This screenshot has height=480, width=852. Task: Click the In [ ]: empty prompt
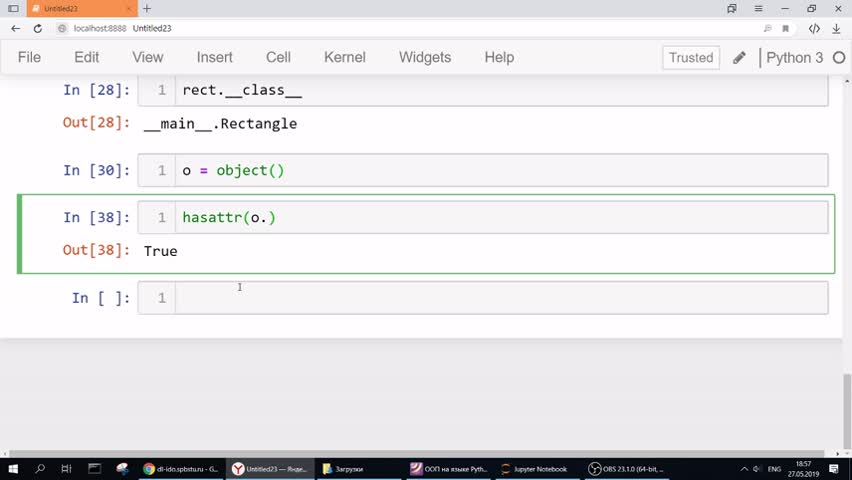pyautogui.click(x=101, y=298)
